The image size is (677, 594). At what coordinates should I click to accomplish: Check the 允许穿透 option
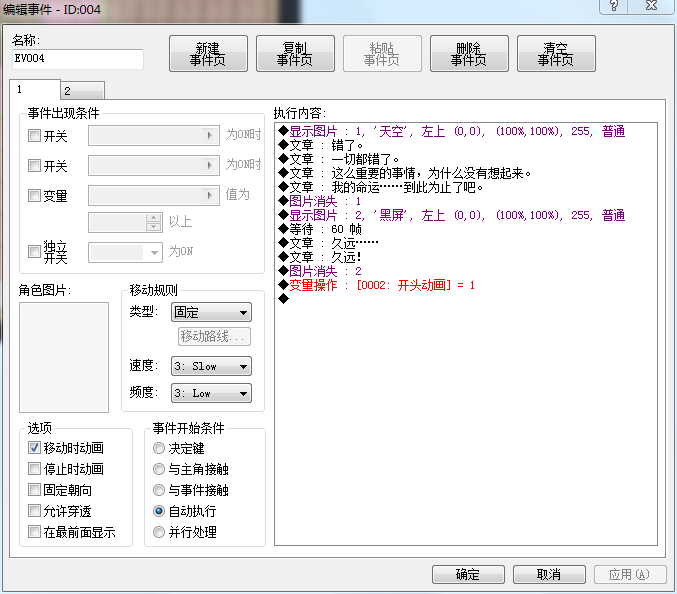[34, 511]
